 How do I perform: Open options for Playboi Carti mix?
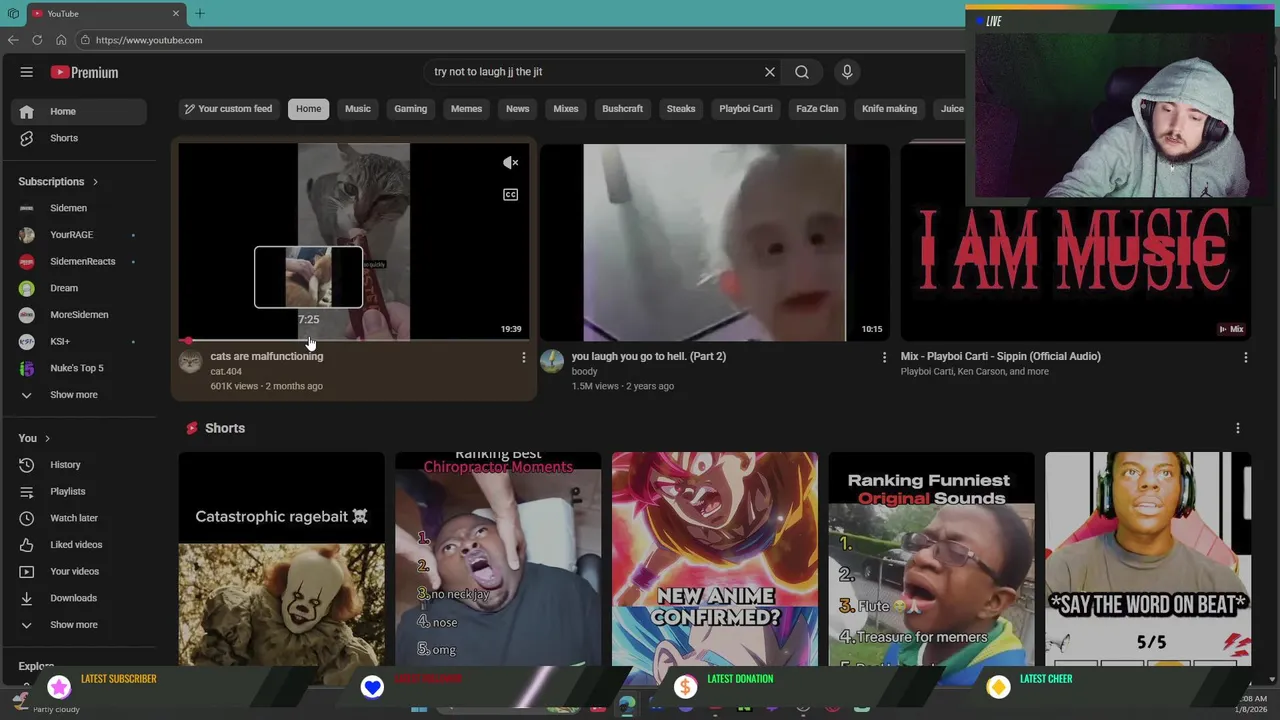[x=1245, y=357]
